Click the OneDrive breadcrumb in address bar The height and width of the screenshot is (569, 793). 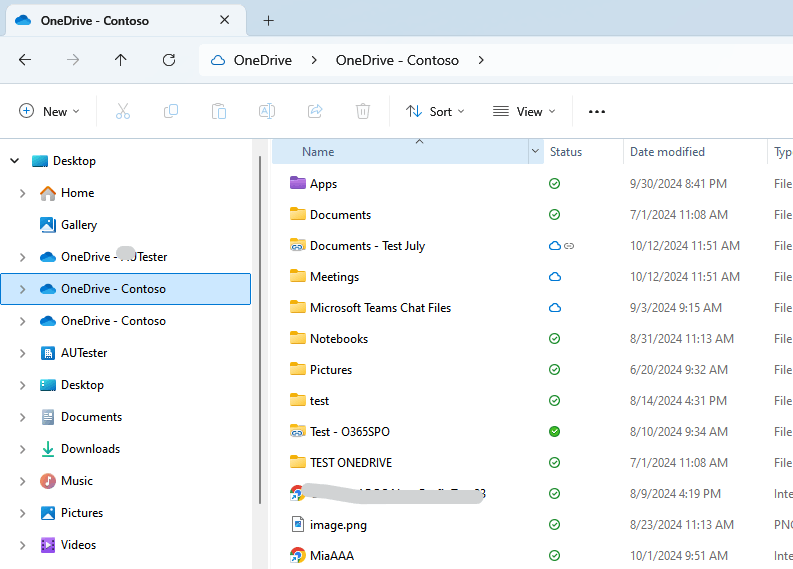pyautogui.click(x=262, y=60)
